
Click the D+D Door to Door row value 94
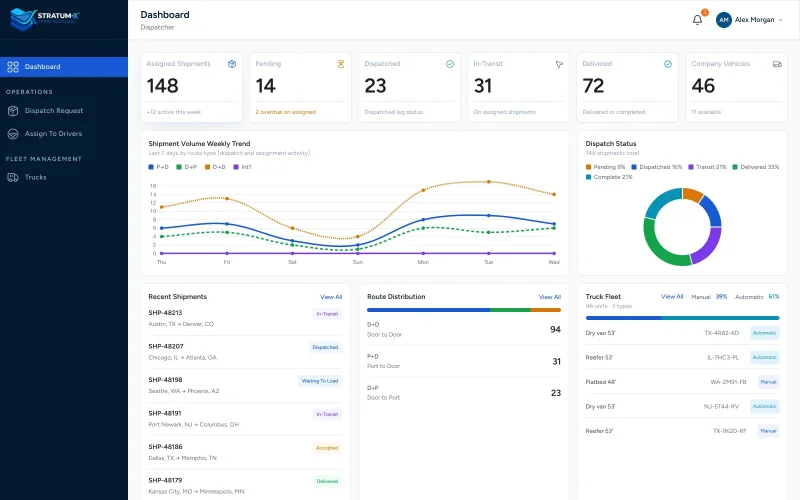(x=556, y=330)
